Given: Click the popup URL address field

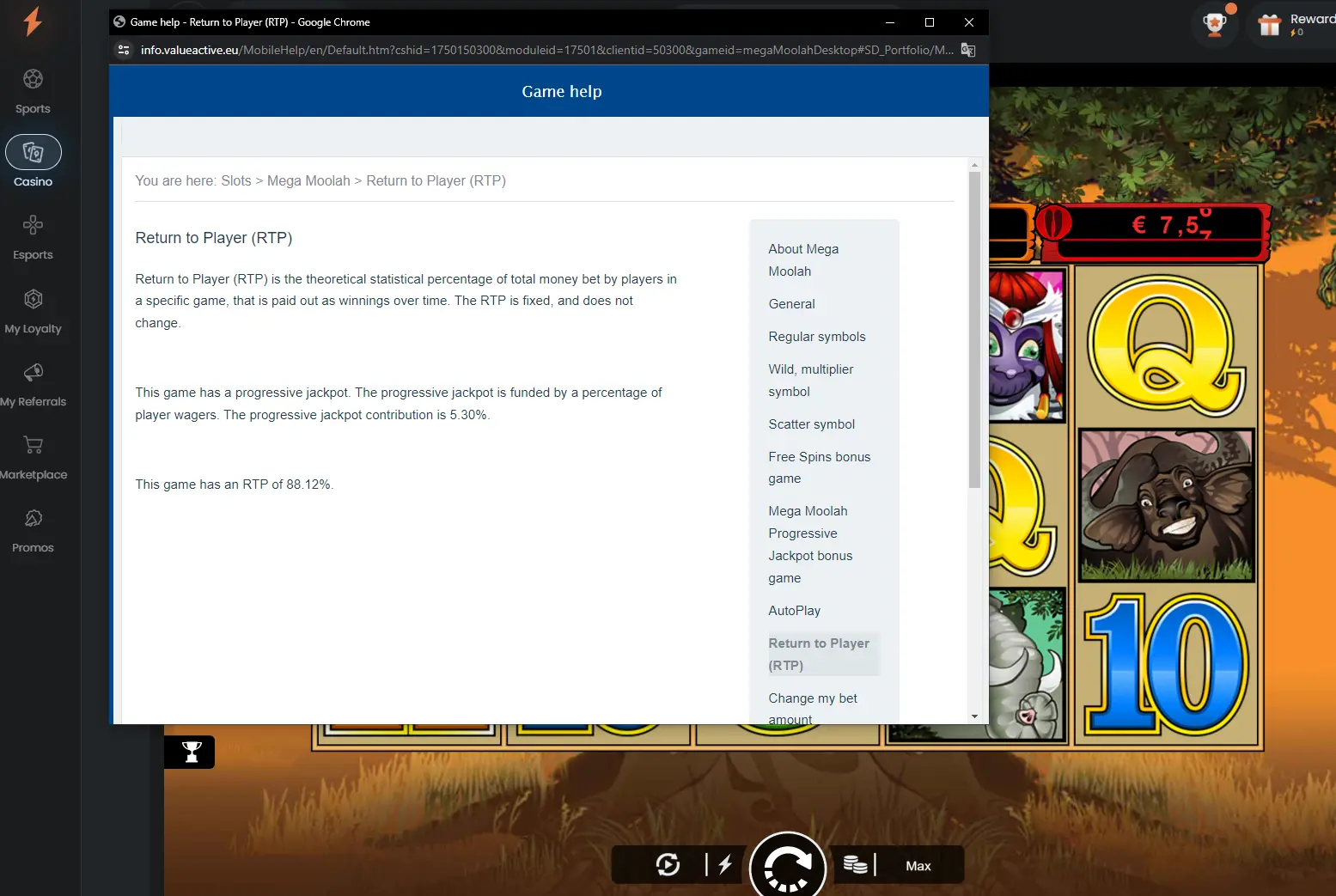Looking at the screenshot, I should point(546,50).
